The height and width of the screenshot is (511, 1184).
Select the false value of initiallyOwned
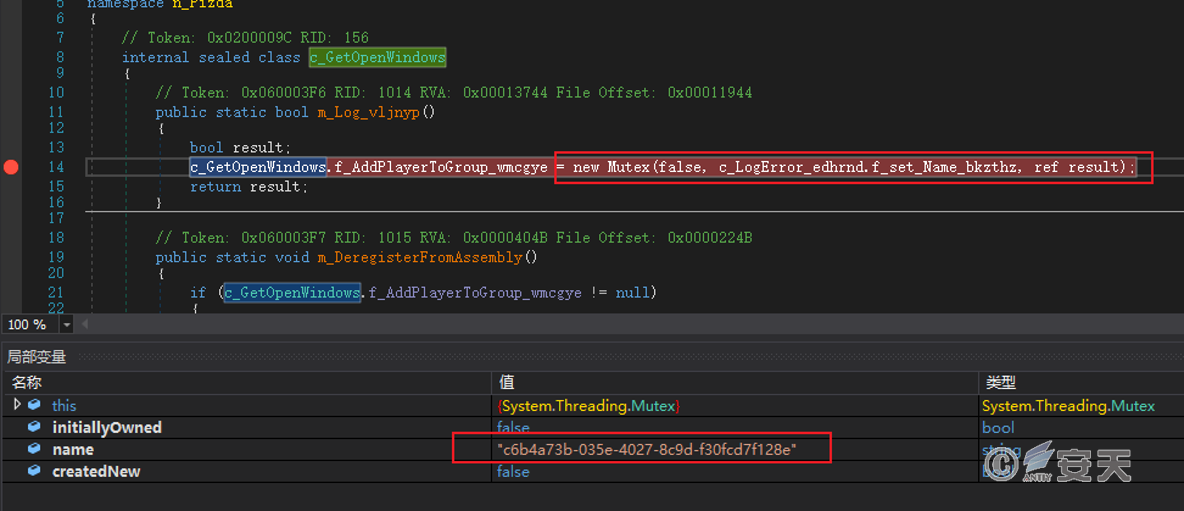tap(513, 427)
